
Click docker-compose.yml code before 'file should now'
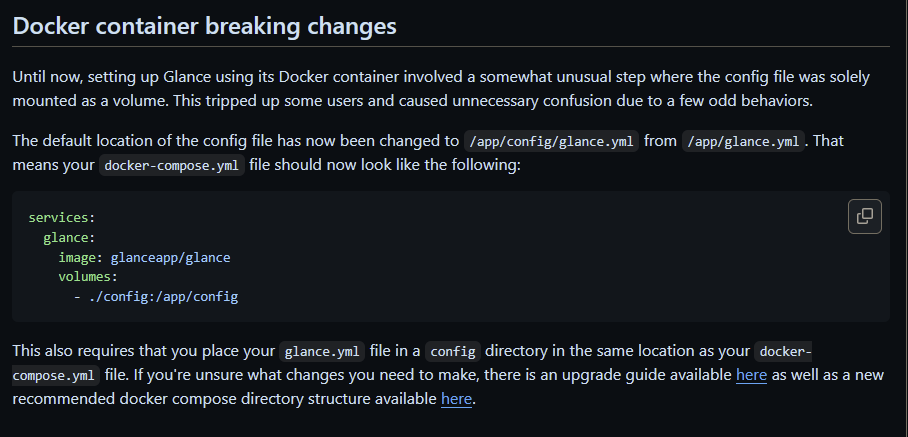point(171,166)
